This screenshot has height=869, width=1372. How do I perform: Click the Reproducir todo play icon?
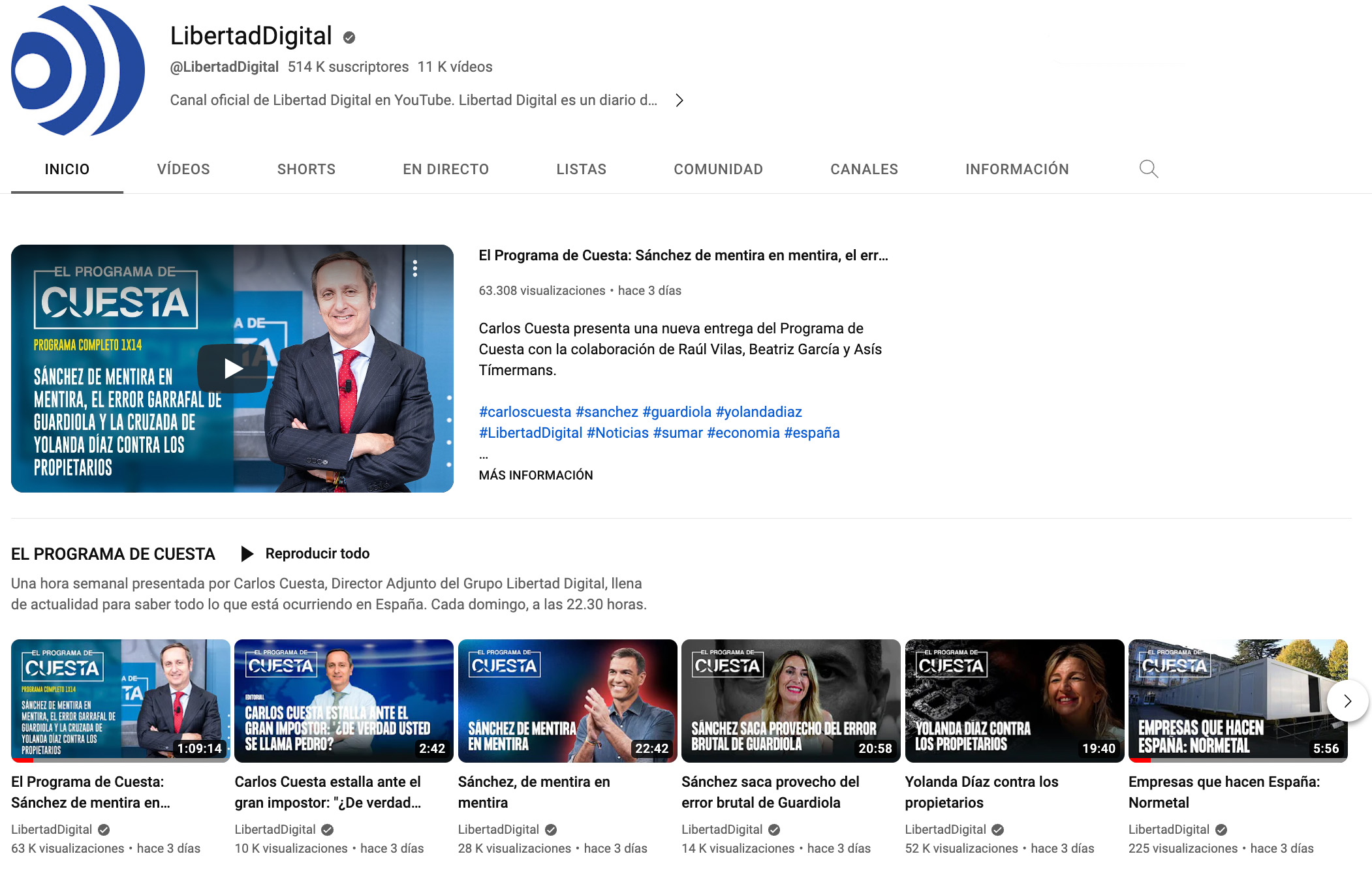[247, 554]
